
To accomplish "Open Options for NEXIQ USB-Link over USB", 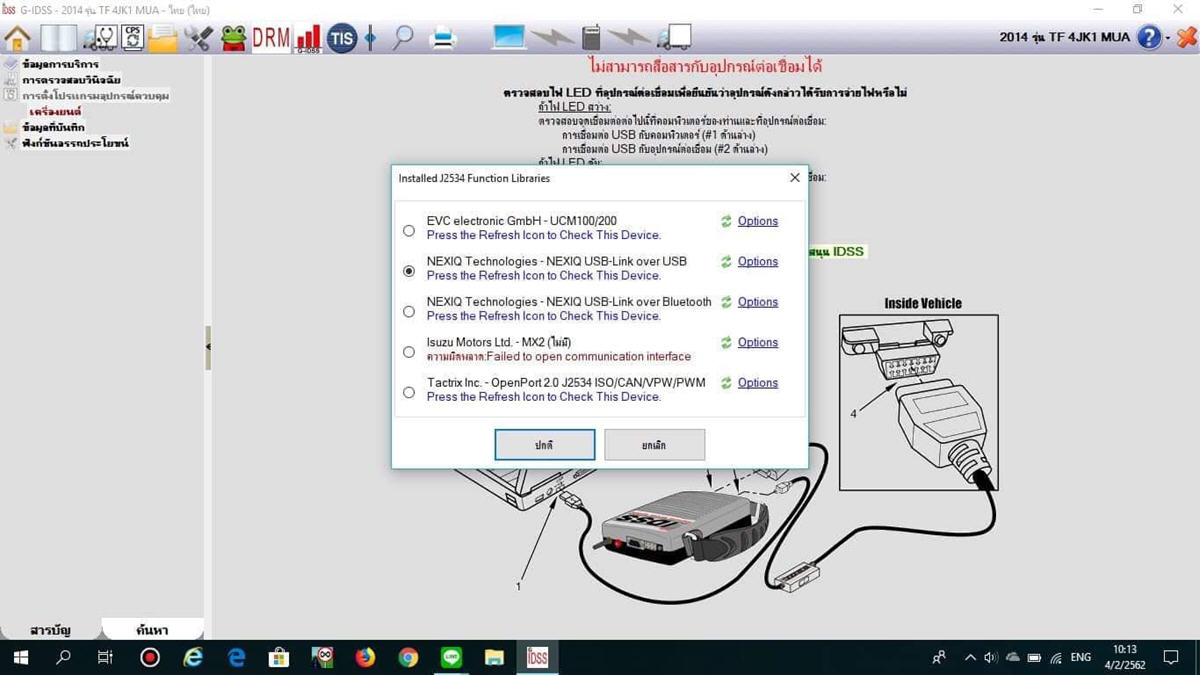I will (x=757, y=262).
